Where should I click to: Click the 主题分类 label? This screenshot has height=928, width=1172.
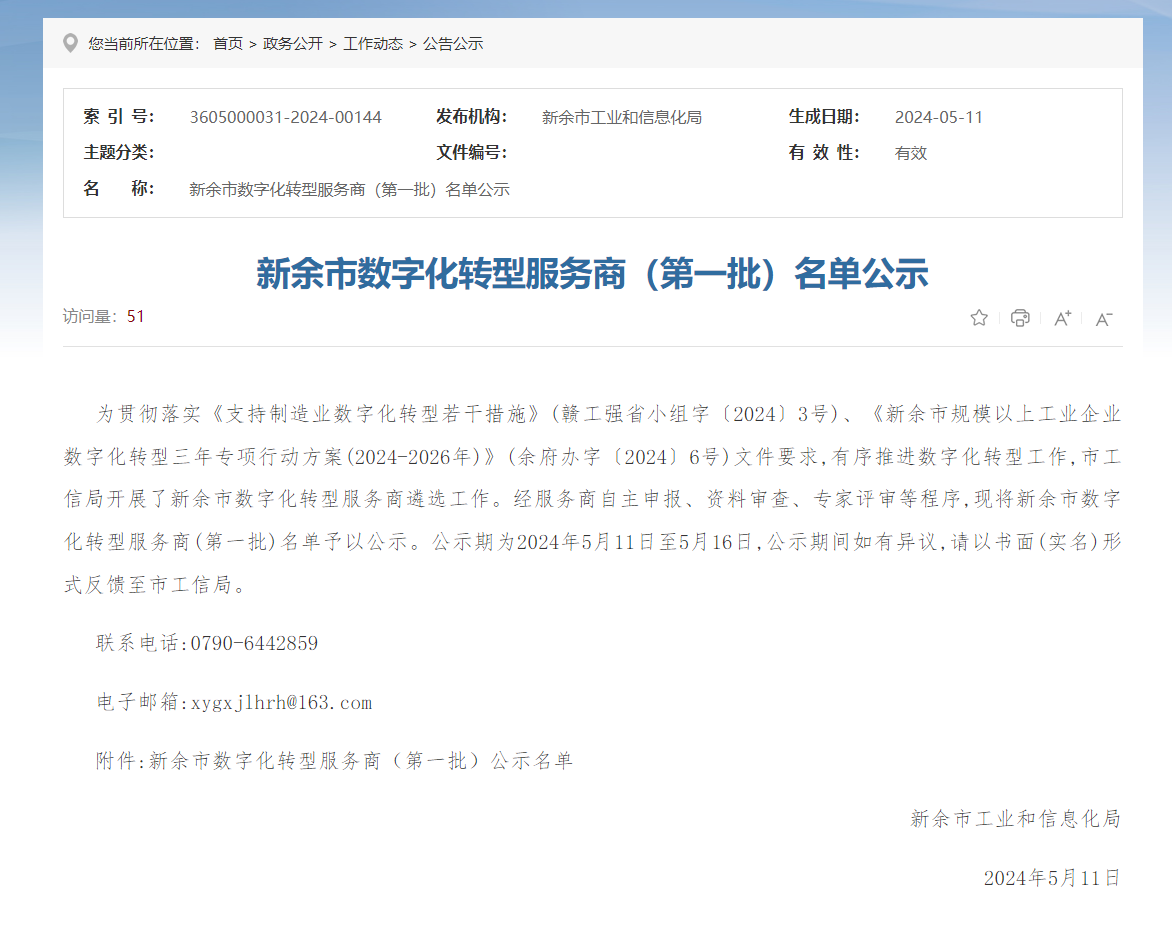[x=119, y=152]
